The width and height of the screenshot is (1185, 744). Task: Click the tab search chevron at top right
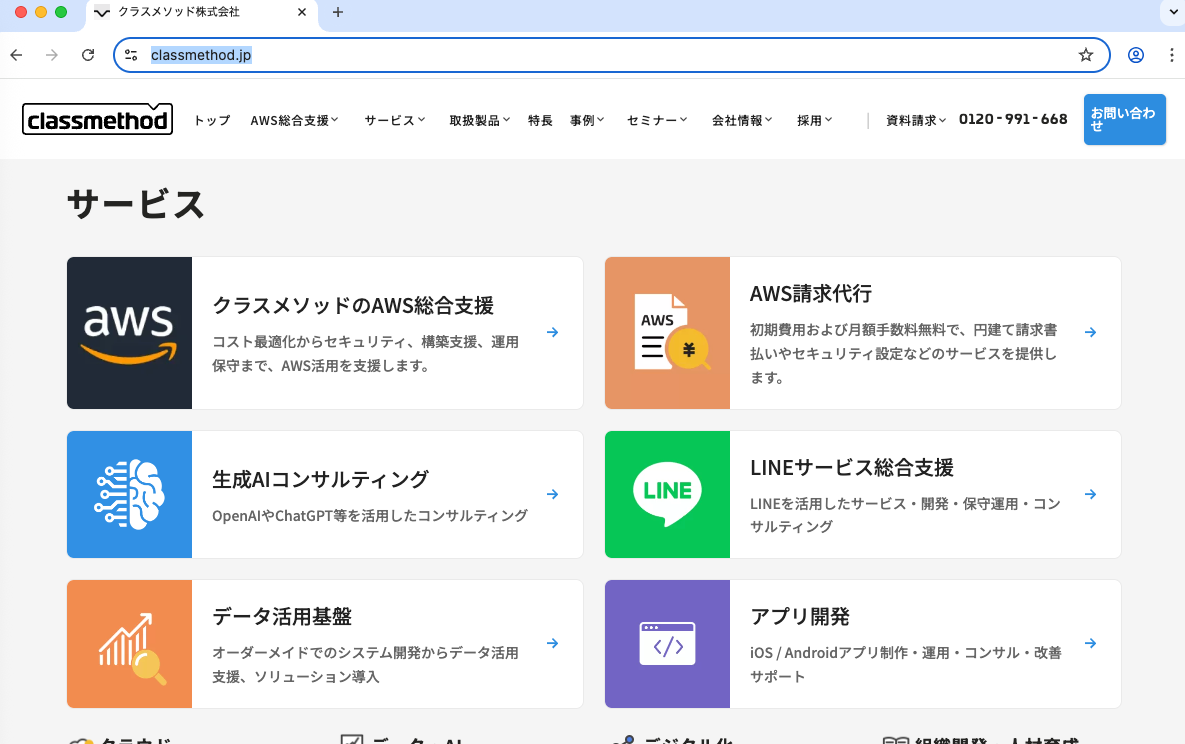[x=1173, y=12]
